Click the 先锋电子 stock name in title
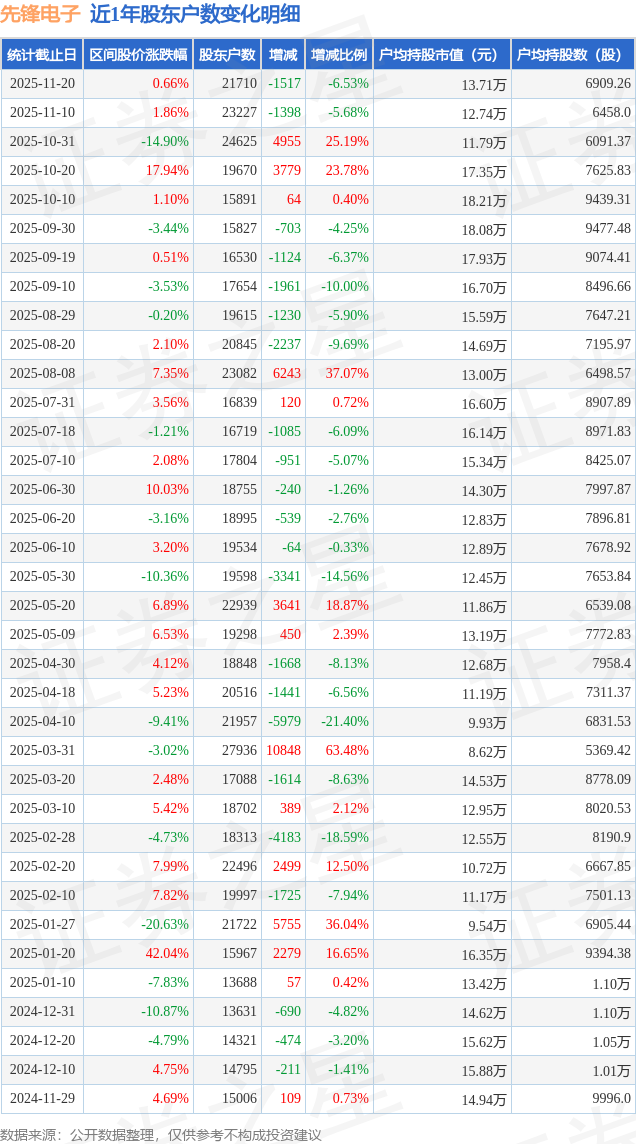 (x=40, y=15)
